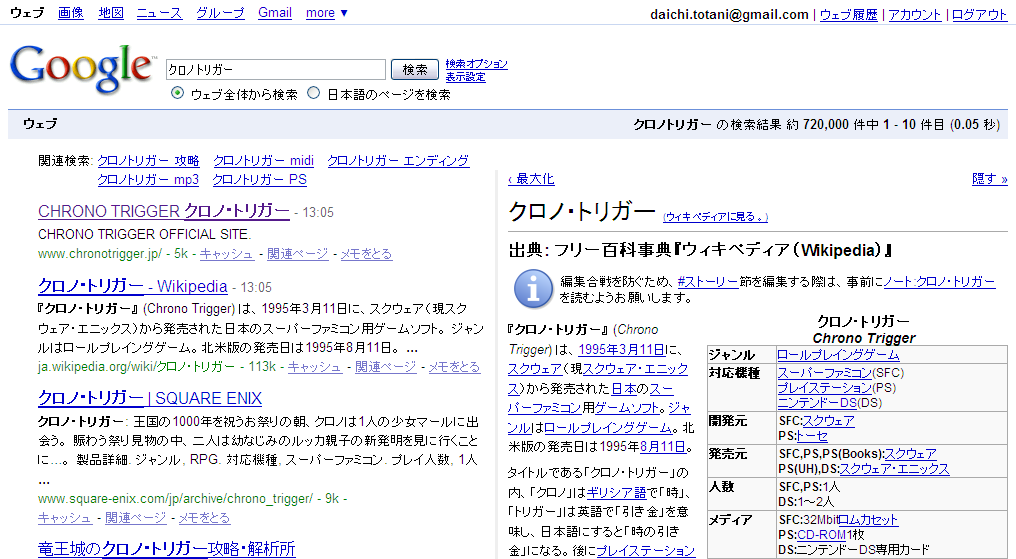Open 関連ページ link for ja.wikipedia.org result
The image size is (1016, 559).
tap(386, 367)
